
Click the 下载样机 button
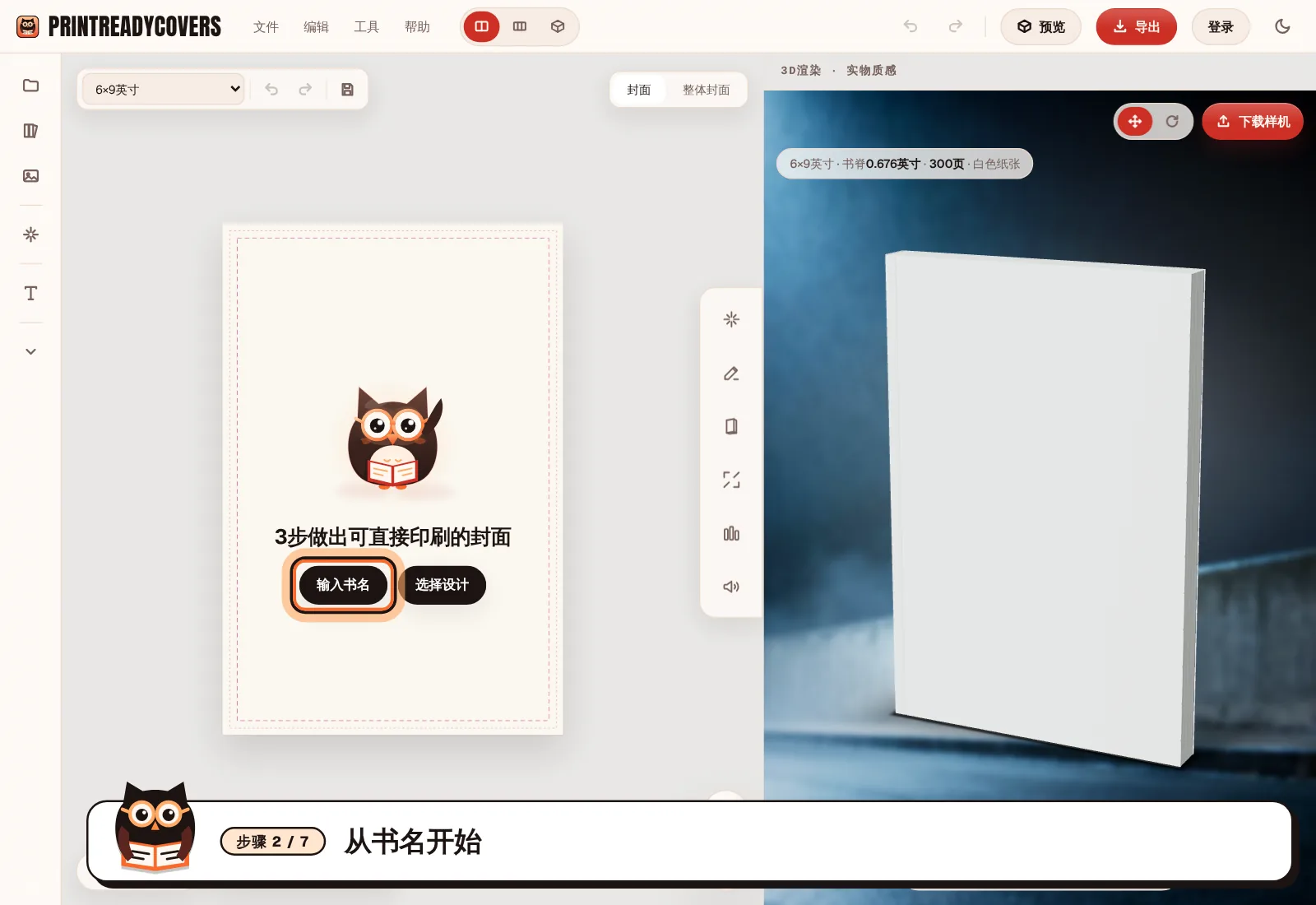coord(1253,122)
